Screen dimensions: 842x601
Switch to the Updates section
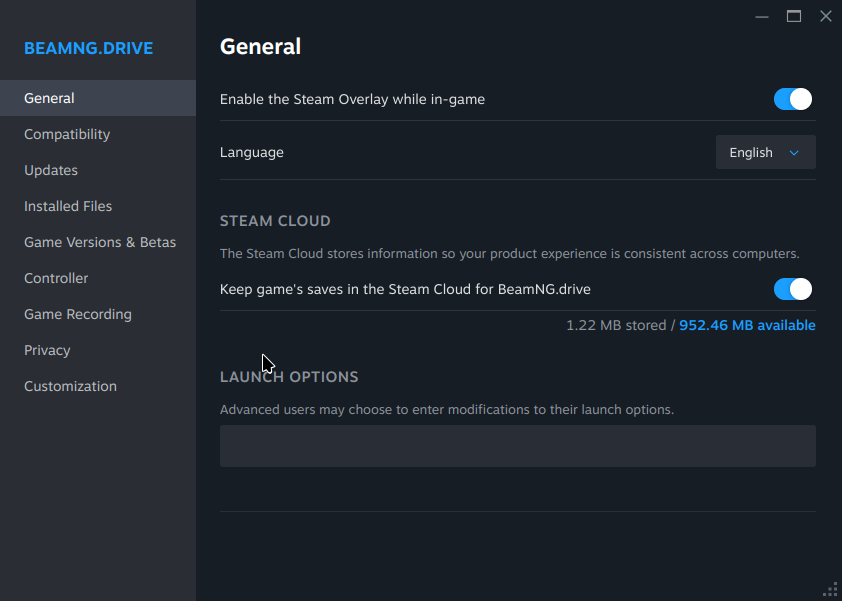(x=51, y=170)
